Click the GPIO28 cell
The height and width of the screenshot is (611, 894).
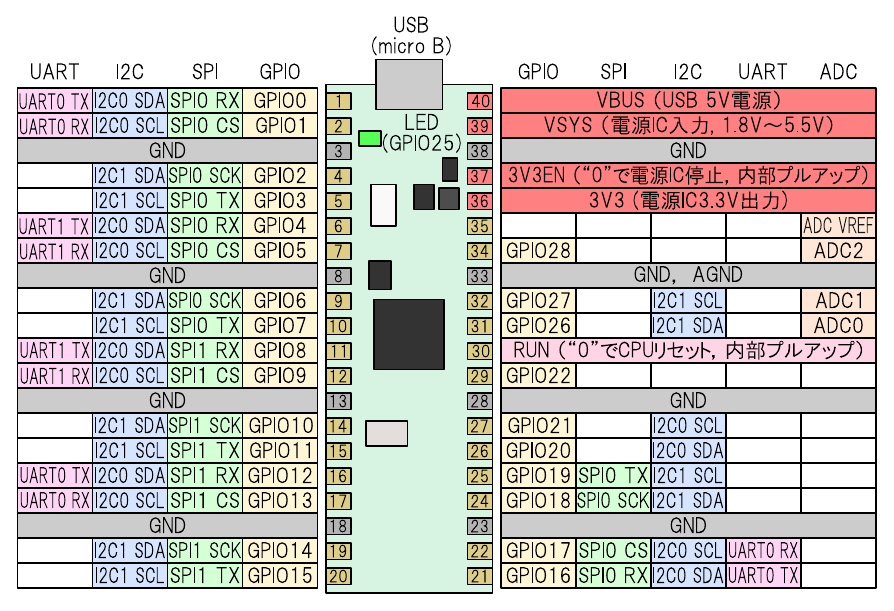click(538, 250)
